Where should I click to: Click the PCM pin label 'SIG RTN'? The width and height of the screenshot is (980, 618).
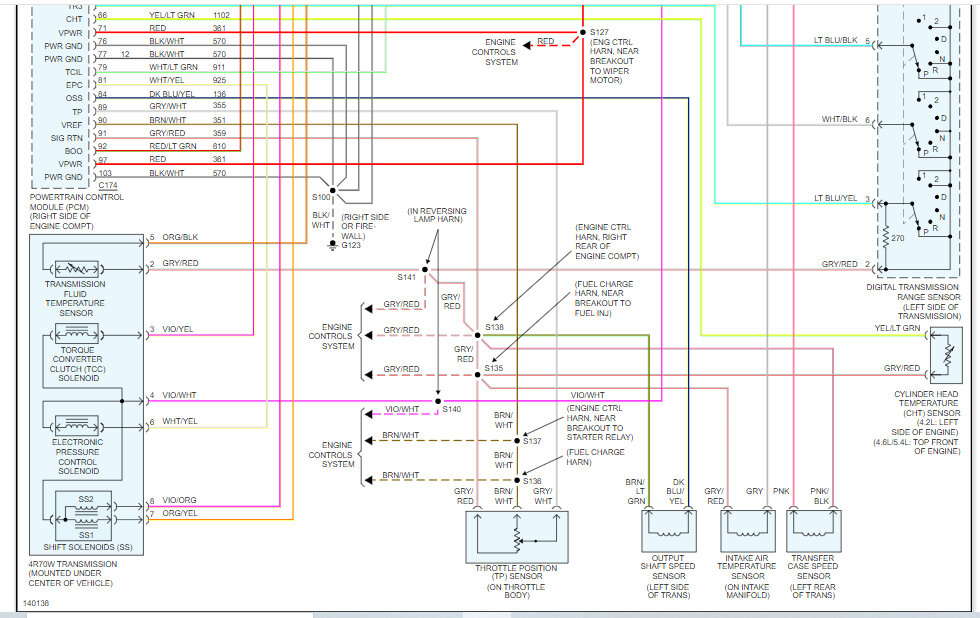(66, 138)
